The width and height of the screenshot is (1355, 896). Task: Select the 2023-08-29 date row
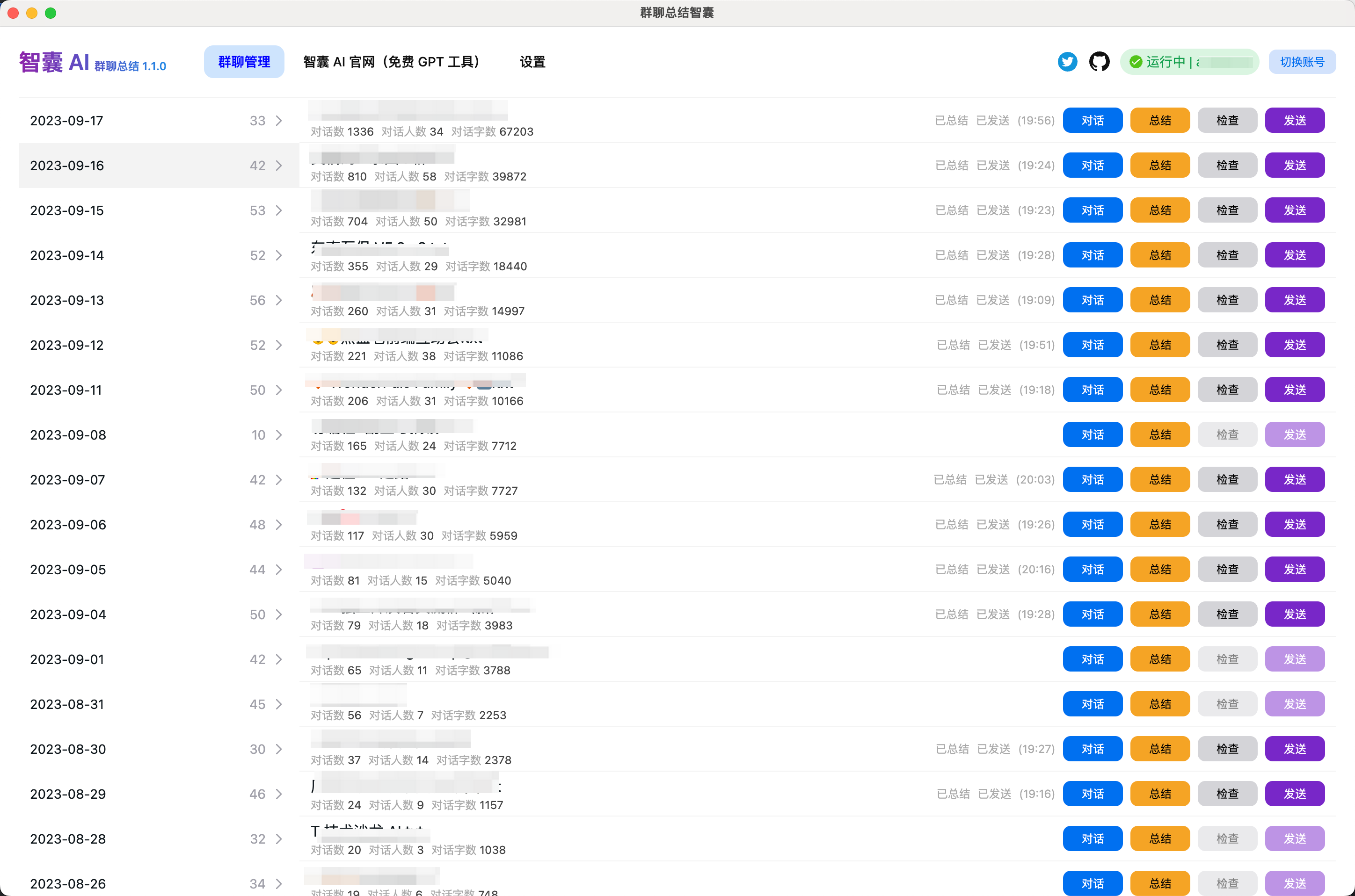159,794
